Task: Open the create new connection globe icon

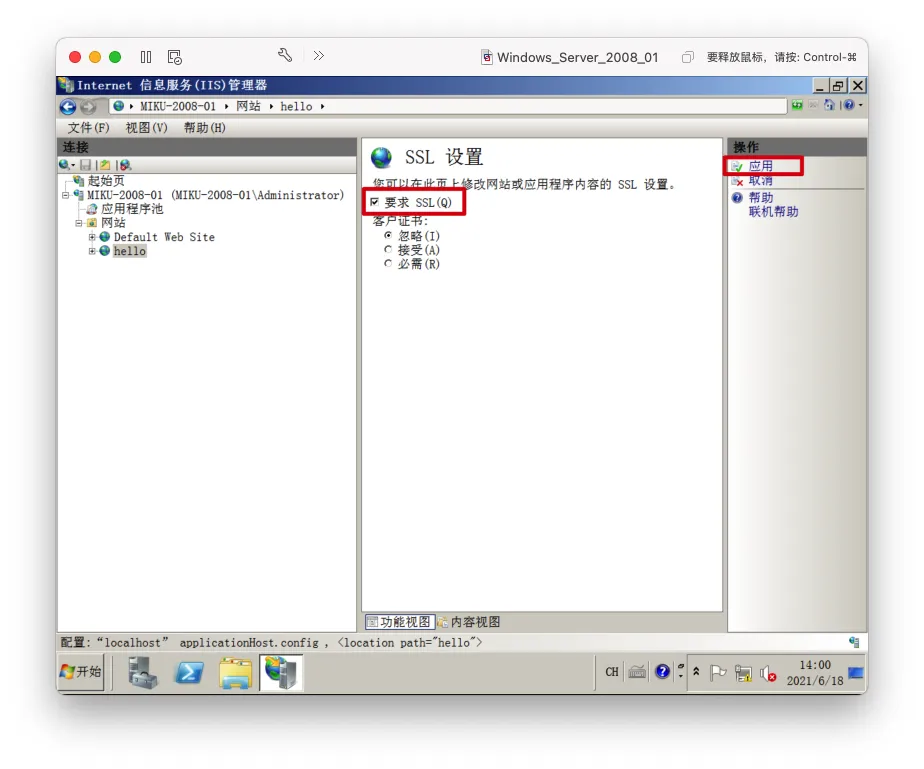Action: coord(65,165)
